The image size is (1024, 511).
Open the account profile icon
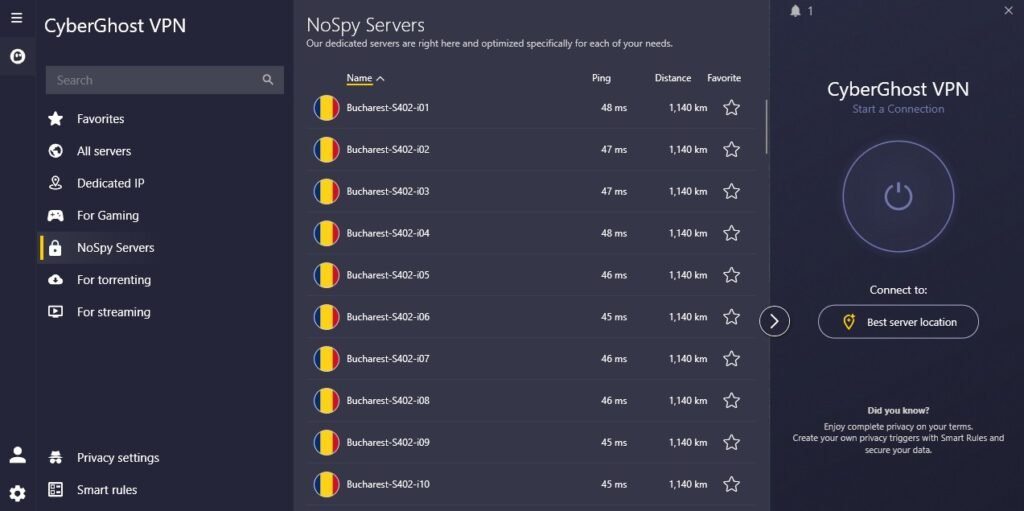(x=18, y=455)
